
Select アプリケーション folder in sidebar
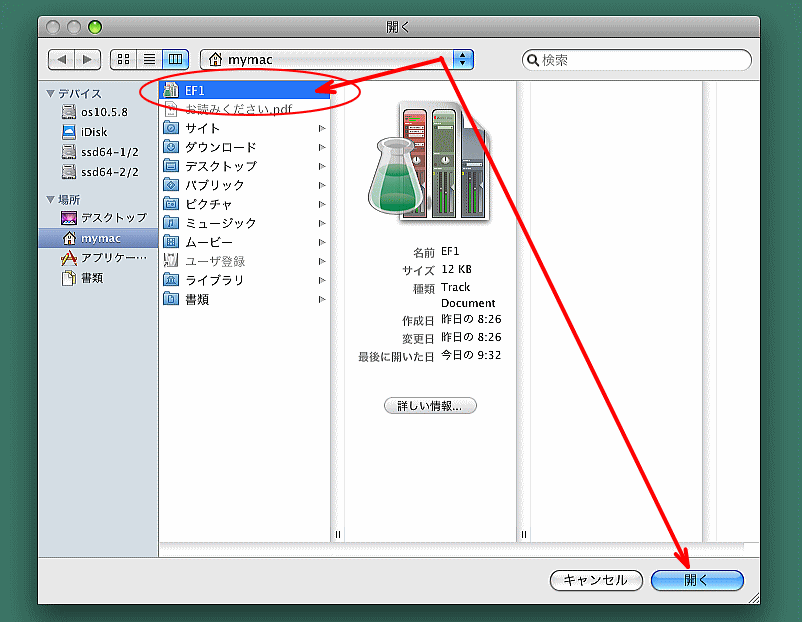113,258
